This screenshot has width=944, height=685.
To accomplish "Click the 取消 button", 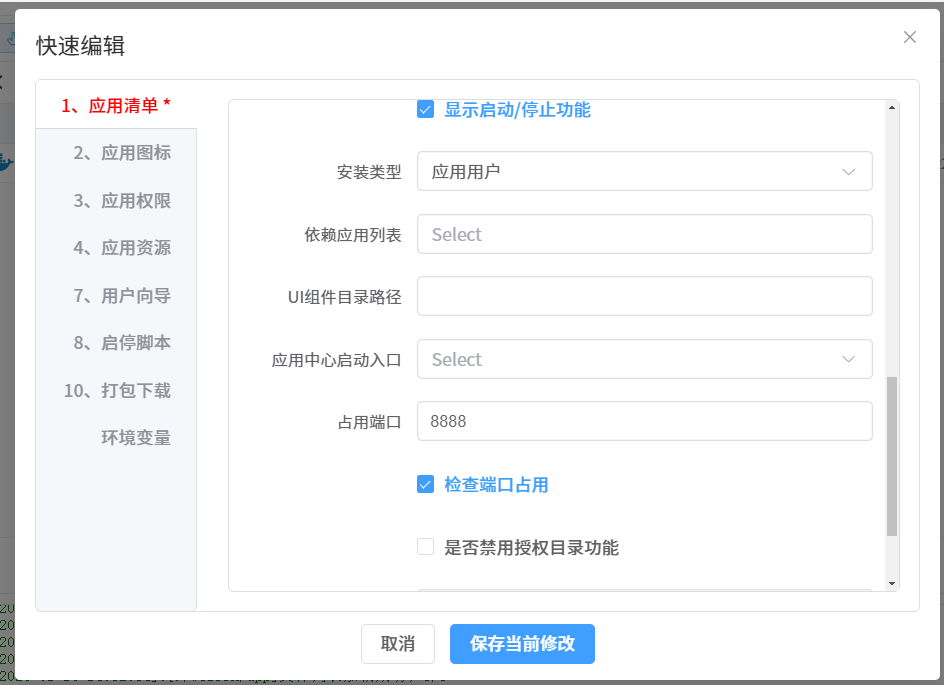I will click(398, 644).
